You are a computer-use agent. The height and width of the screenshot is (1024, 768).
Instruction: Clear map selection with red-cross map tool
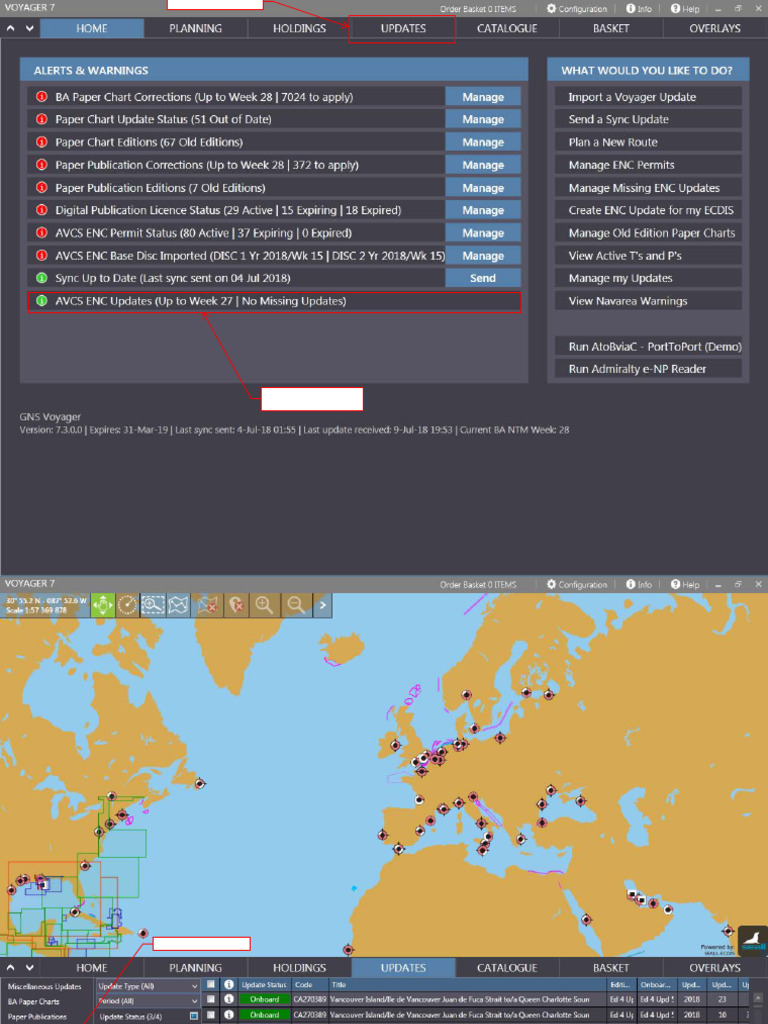pos(208,605)
